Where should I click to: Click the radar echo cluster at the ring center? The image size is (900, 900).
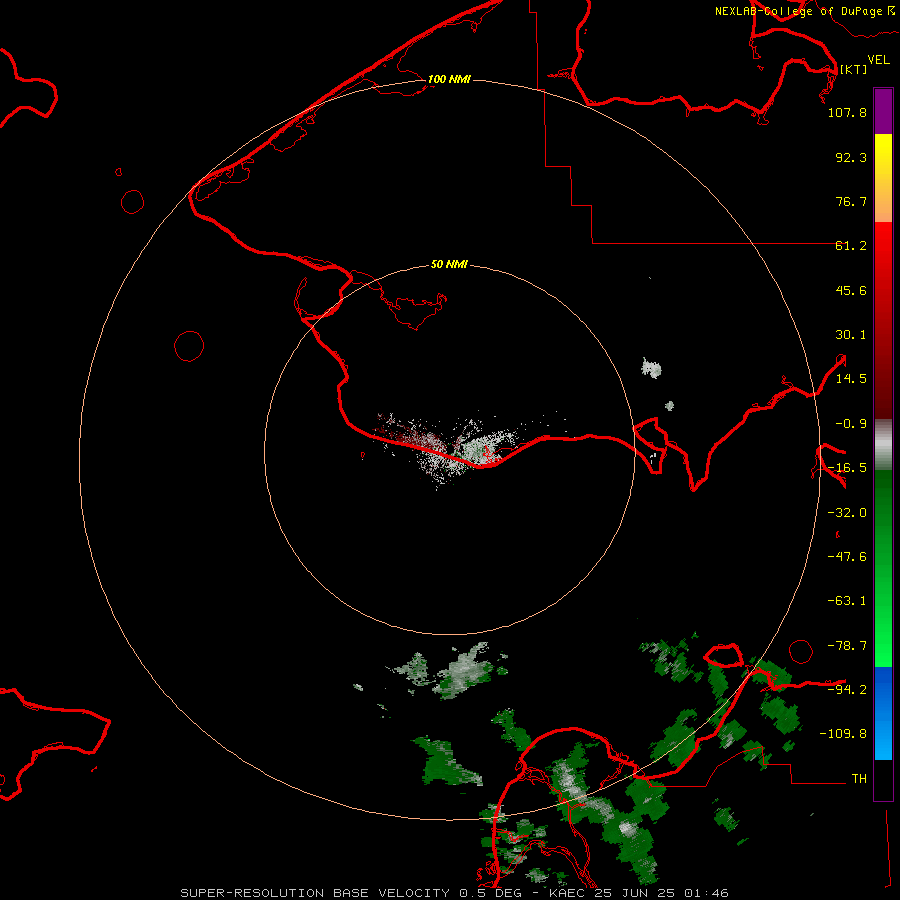[449, 451]
